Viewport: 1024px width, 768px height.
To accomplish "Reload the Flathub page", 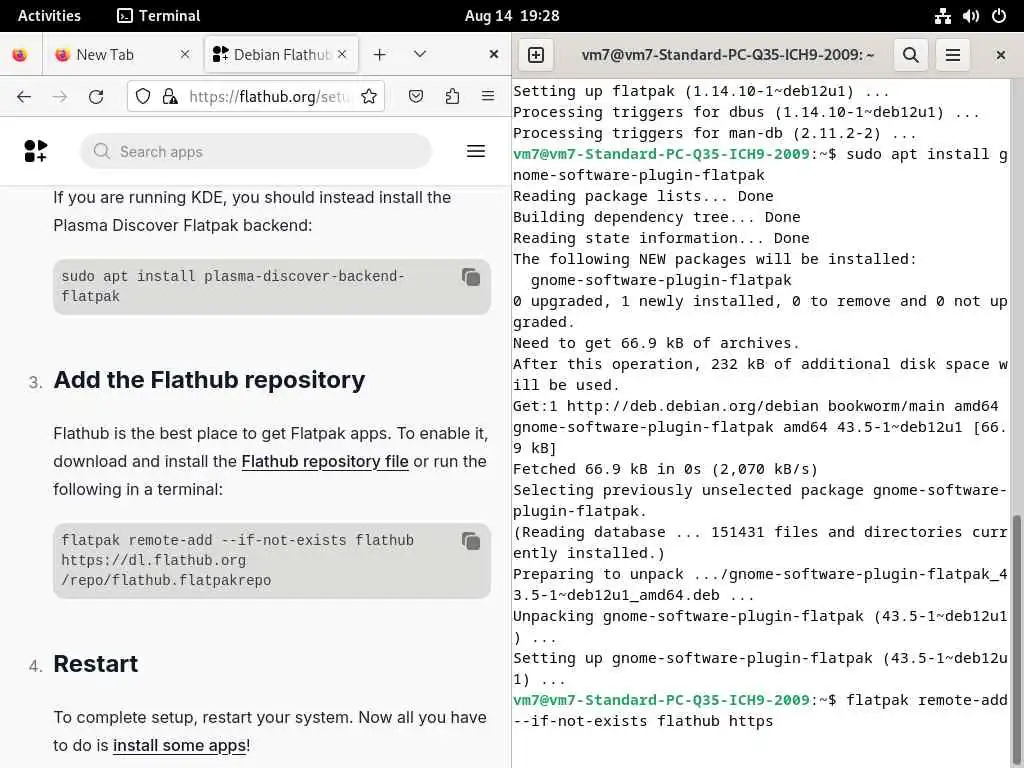I will coord(96,97).
